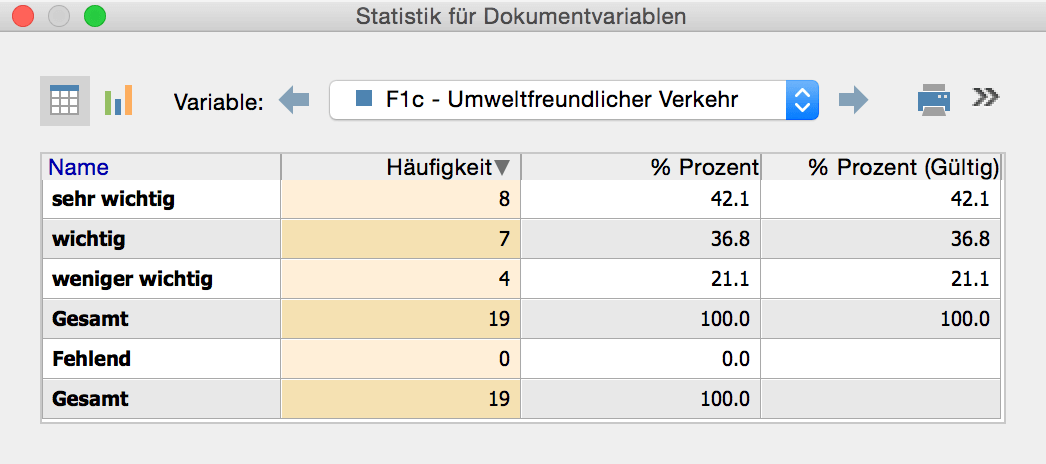Select the 'sehr wichtig' row
The width and height of the screenshot is (1046, 464).
tap(113, 199)
